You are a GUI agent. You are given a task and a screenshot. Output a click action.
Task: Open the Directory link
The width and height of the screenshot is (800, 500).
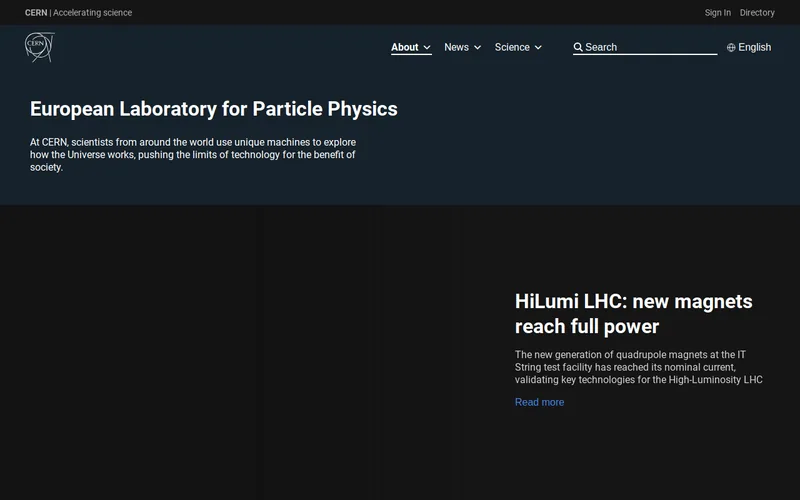coord(757,13)
